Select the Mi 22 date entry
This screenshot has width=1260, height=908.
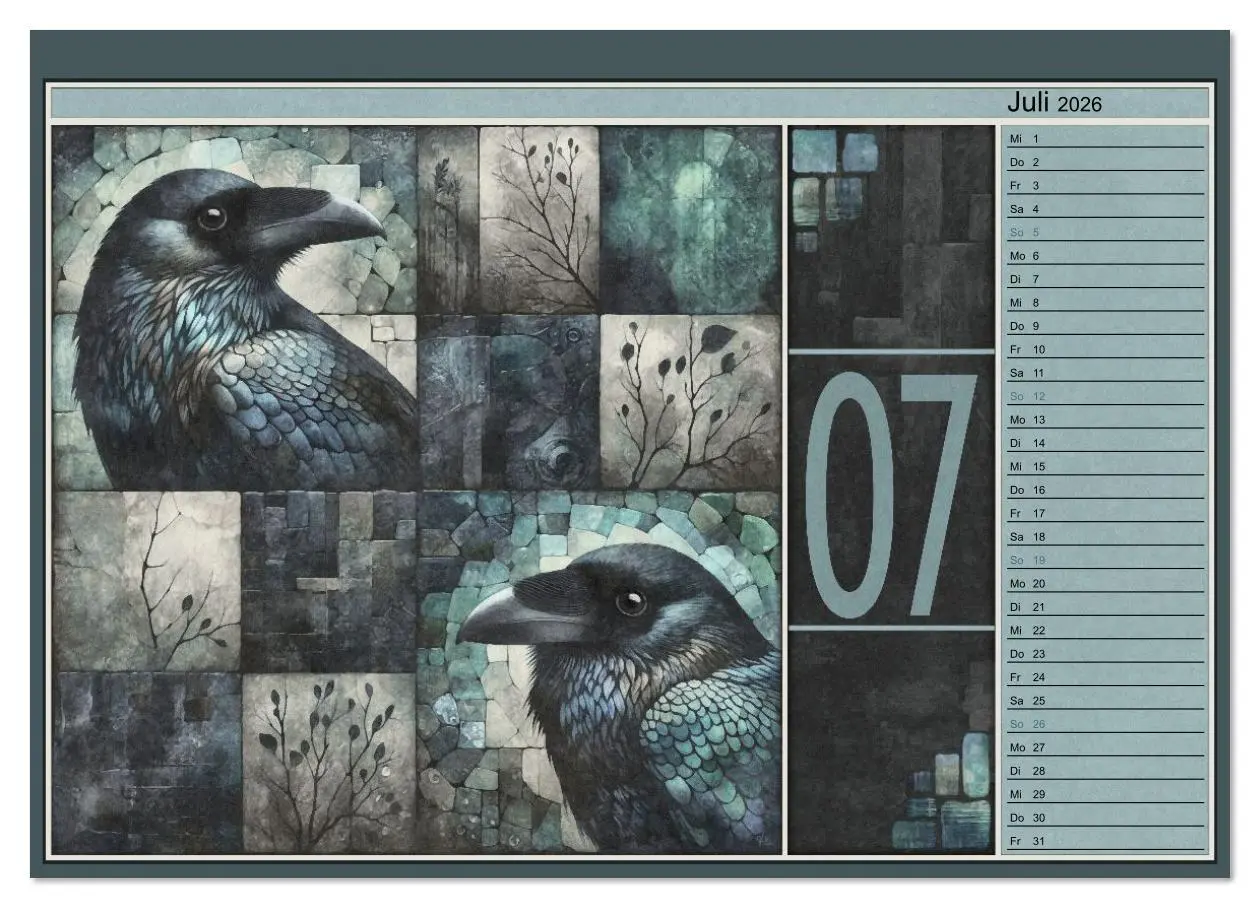[x=1030, y=631]
